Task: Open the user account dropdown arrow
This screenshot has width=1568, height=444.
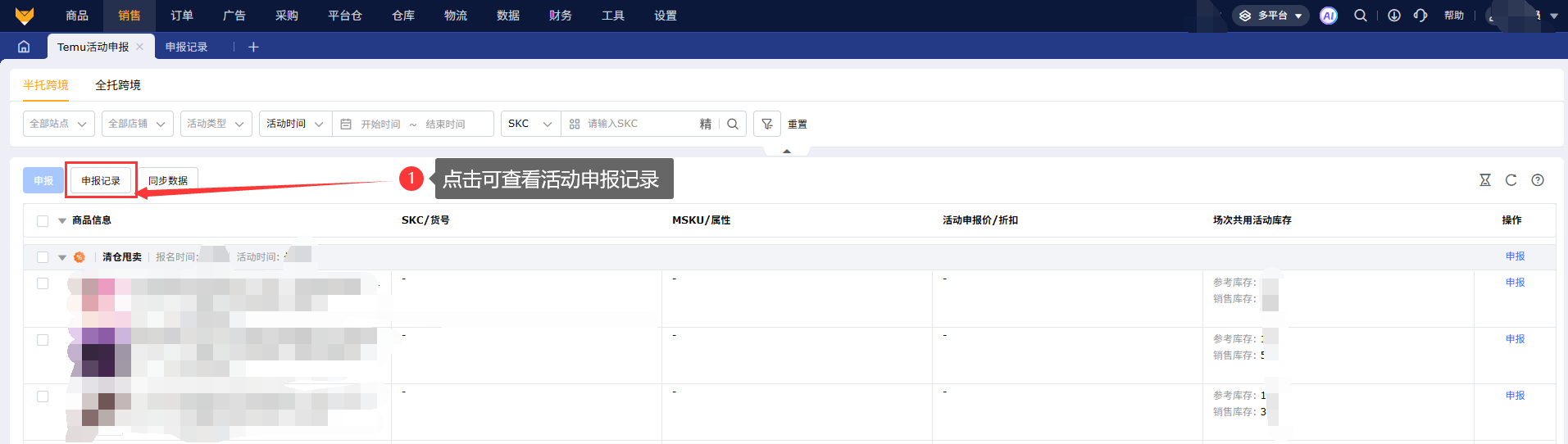Action: tap(1554, 16)
